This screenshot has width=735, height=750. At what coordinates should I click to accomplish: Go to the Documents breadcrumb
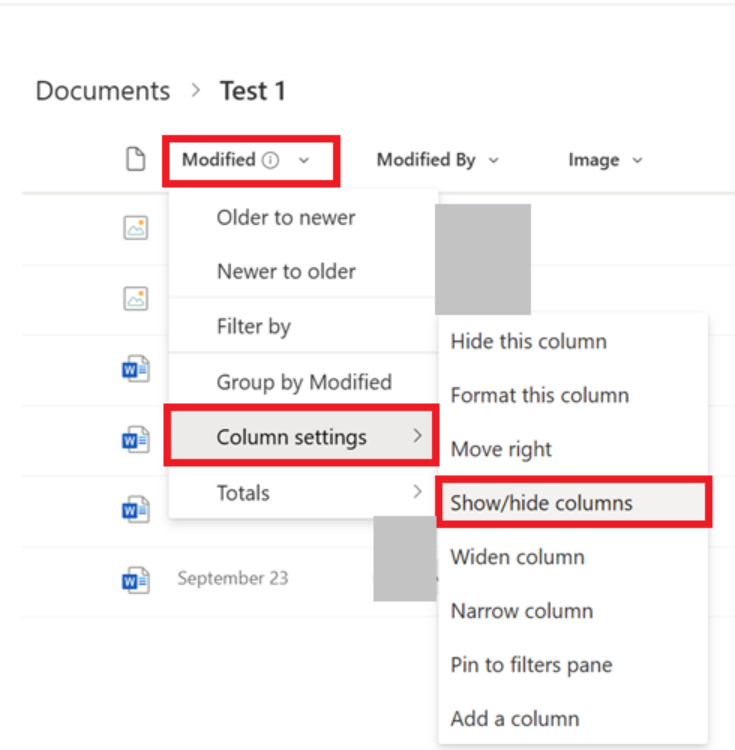pos(103,90)
